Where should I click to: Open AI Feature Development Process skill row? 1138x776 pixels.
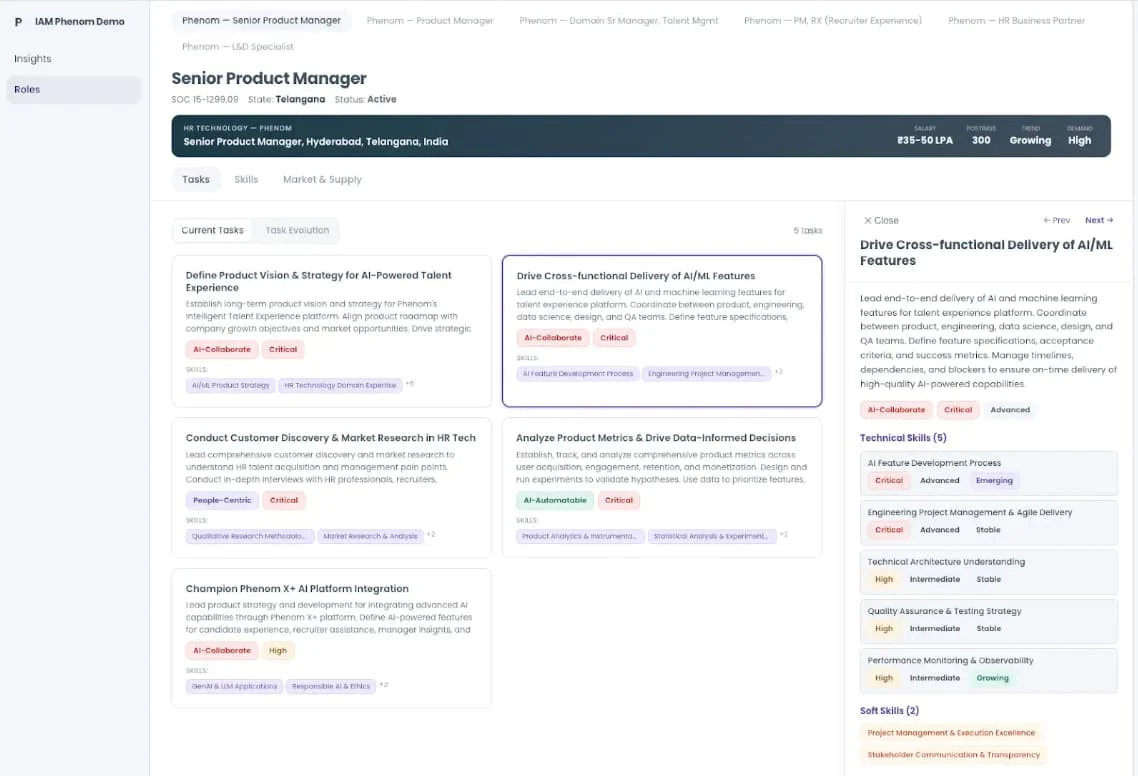point(988,473)
